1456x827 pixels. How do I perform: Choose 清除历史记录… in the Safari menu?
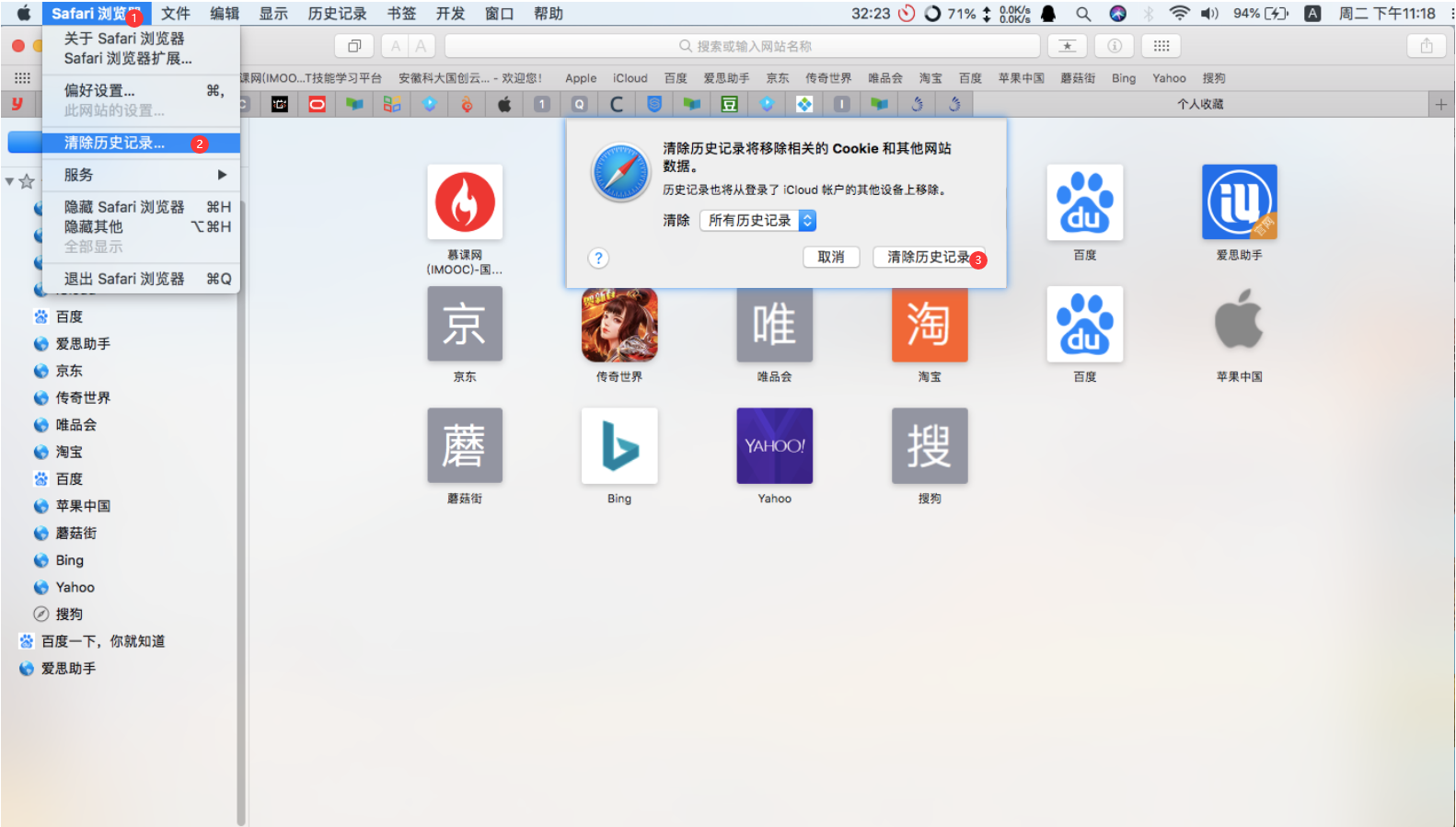[x=141, y=144]
